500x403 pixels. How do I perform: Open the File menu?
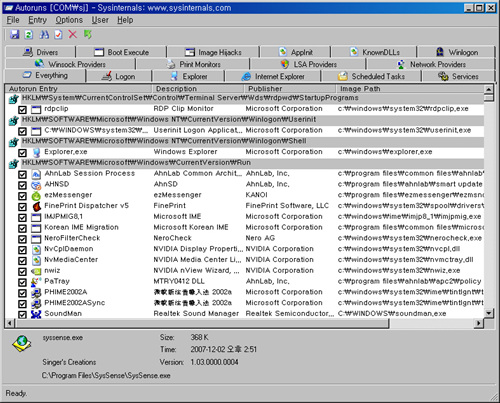[x=13, y=20]
